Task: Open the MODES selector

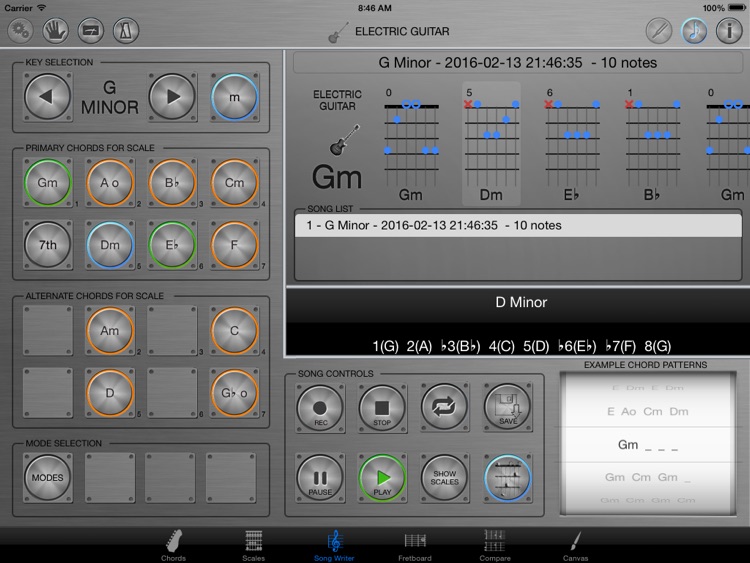Action: coord(47,477)
